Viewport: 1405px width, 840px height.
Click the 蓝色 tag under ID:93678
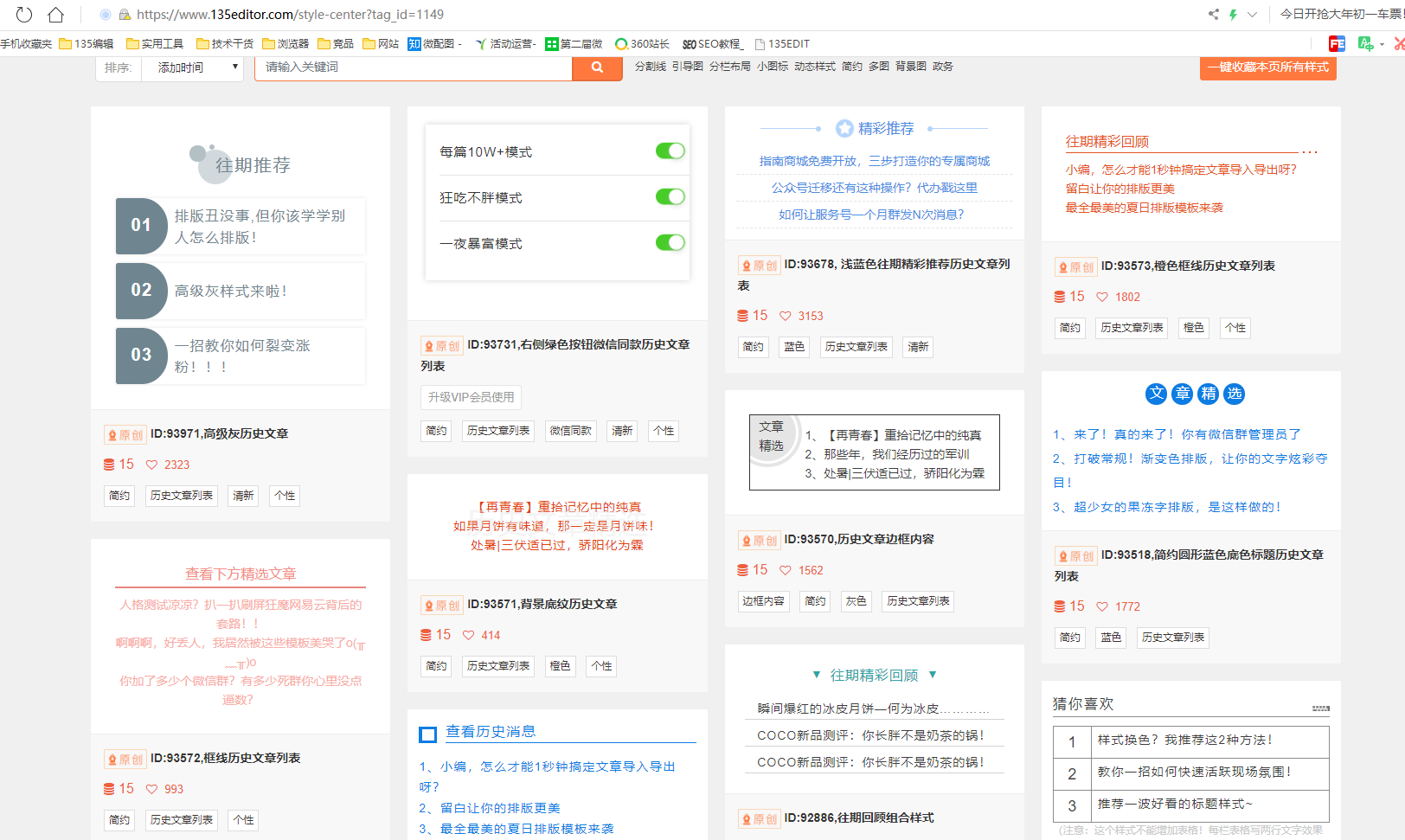tap(794, 347)
